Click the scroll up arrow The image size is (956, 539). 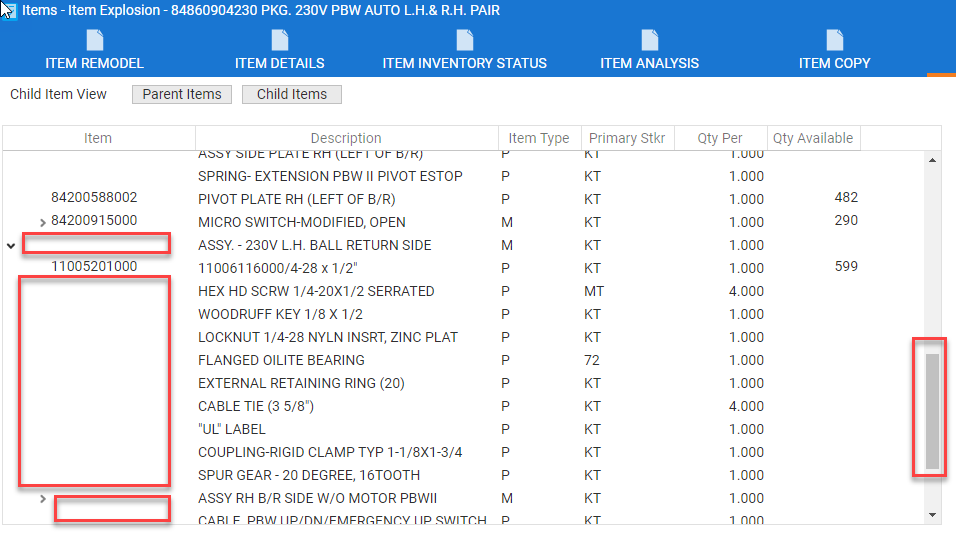(x=933, y=160)
